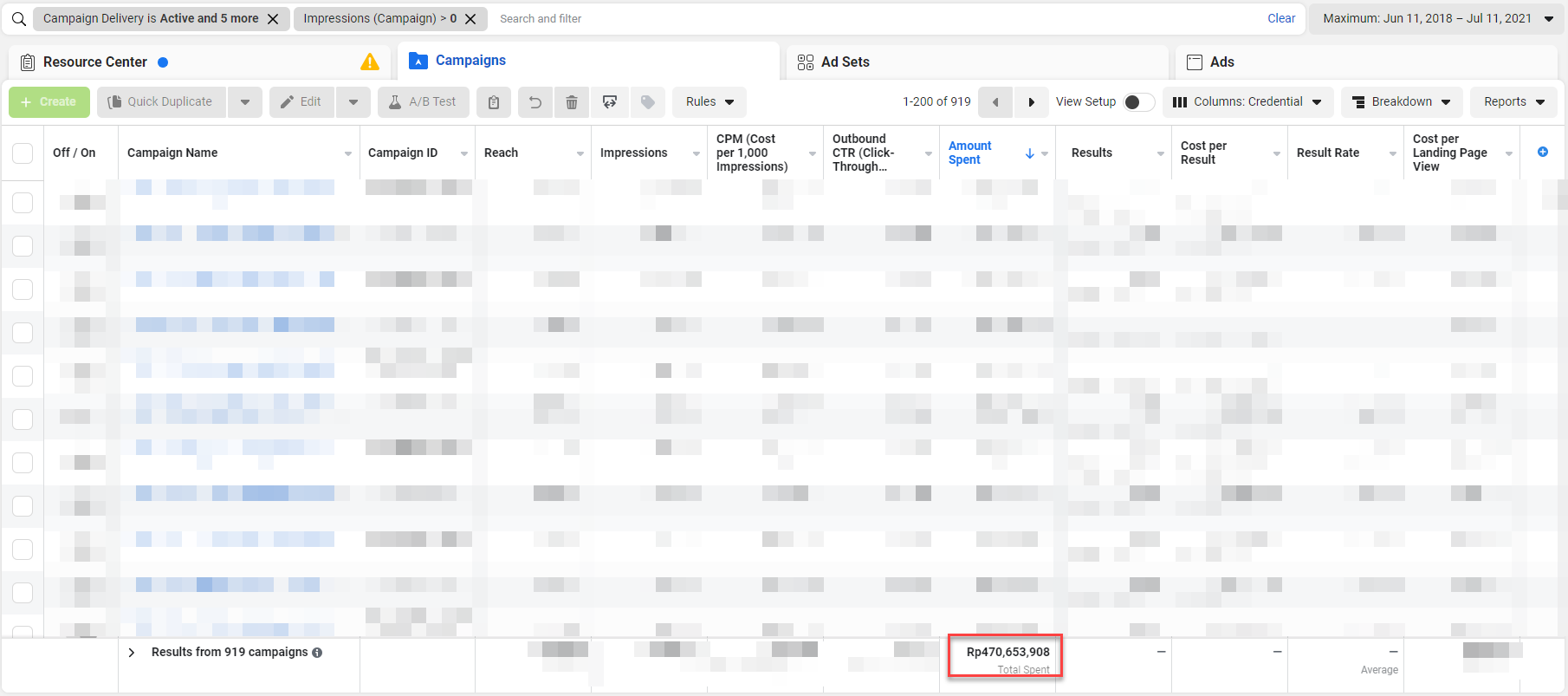Click the clipboard icon next to A/B Test
The image size is (1568, 696).
tap(494, 102)
